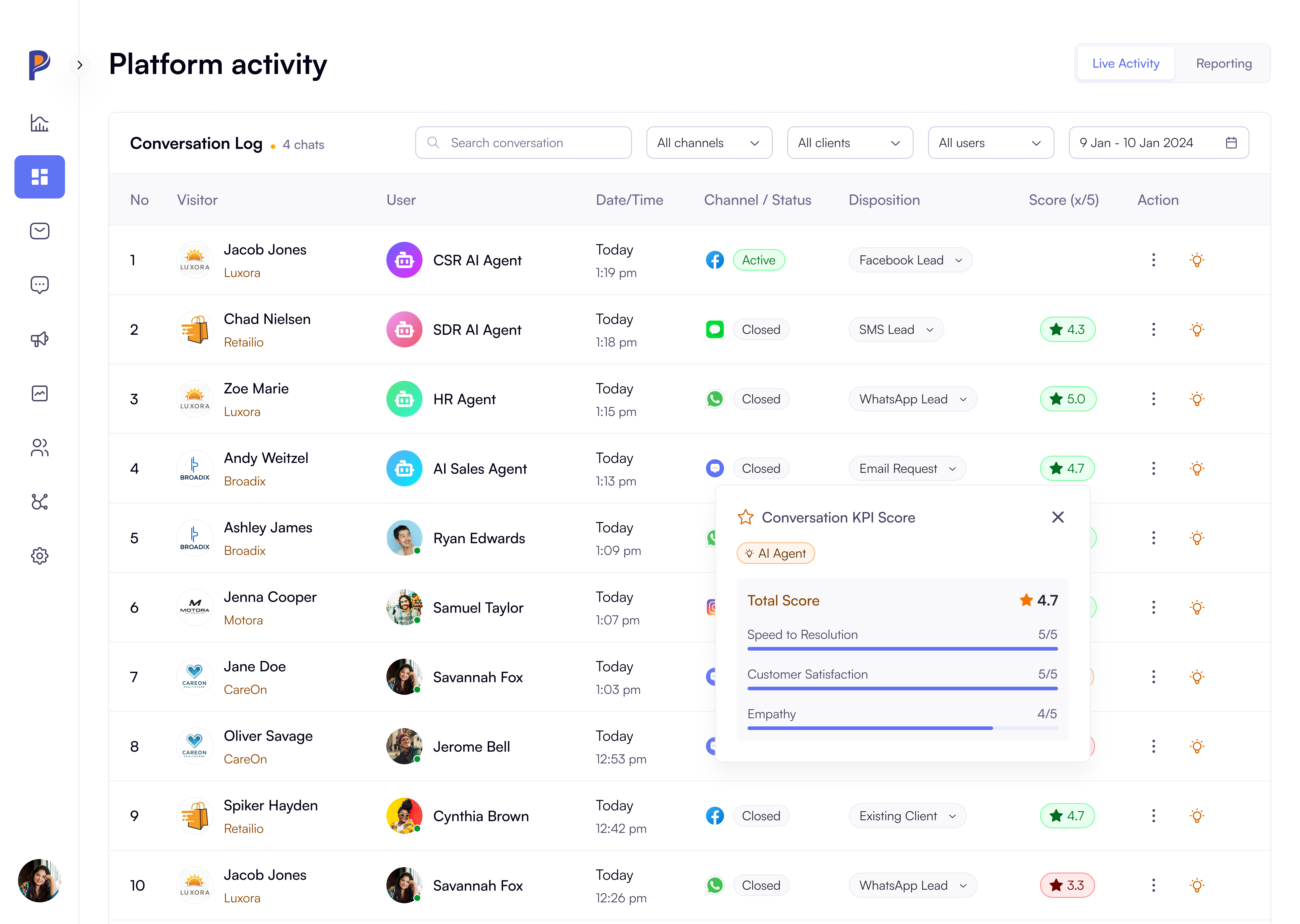Open the email inbox sidebar icon
Viewport: 1300px width, 924px height.
(x=39, y=231)
